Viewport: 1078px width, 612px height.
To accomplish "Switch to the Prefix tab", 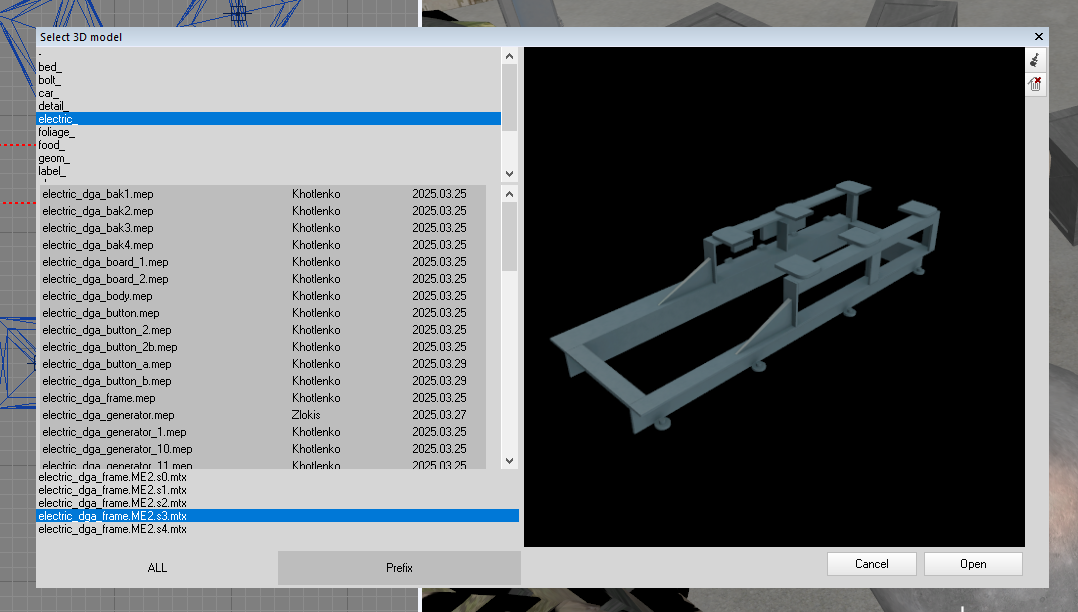I will pos(399,568).
